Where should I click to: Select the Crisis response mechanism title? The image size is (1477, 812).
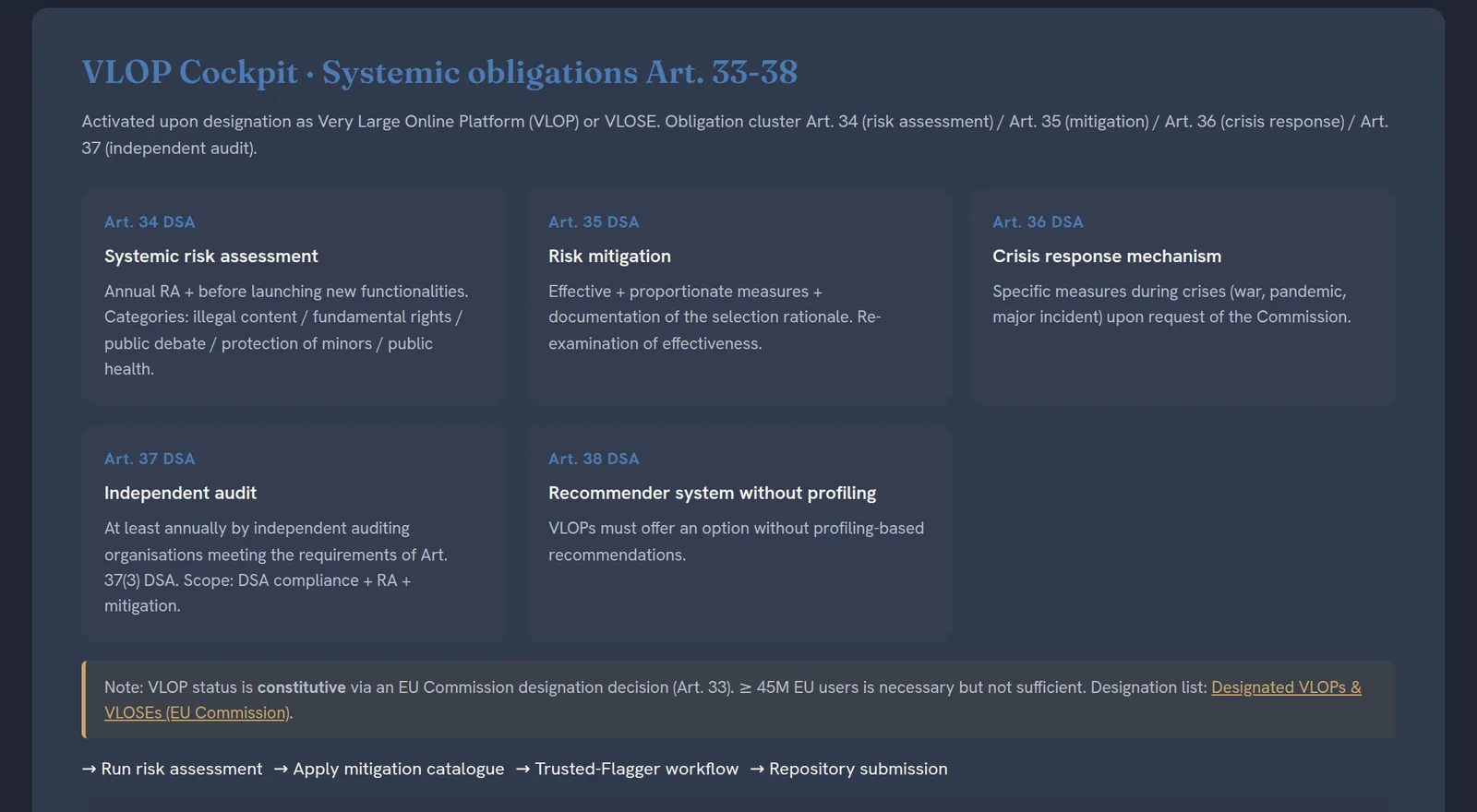(1107, 257)
